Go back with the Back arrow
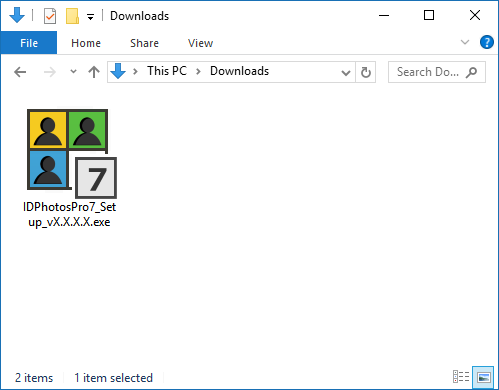Screen dimensions: 499x390 pos(20,72)
